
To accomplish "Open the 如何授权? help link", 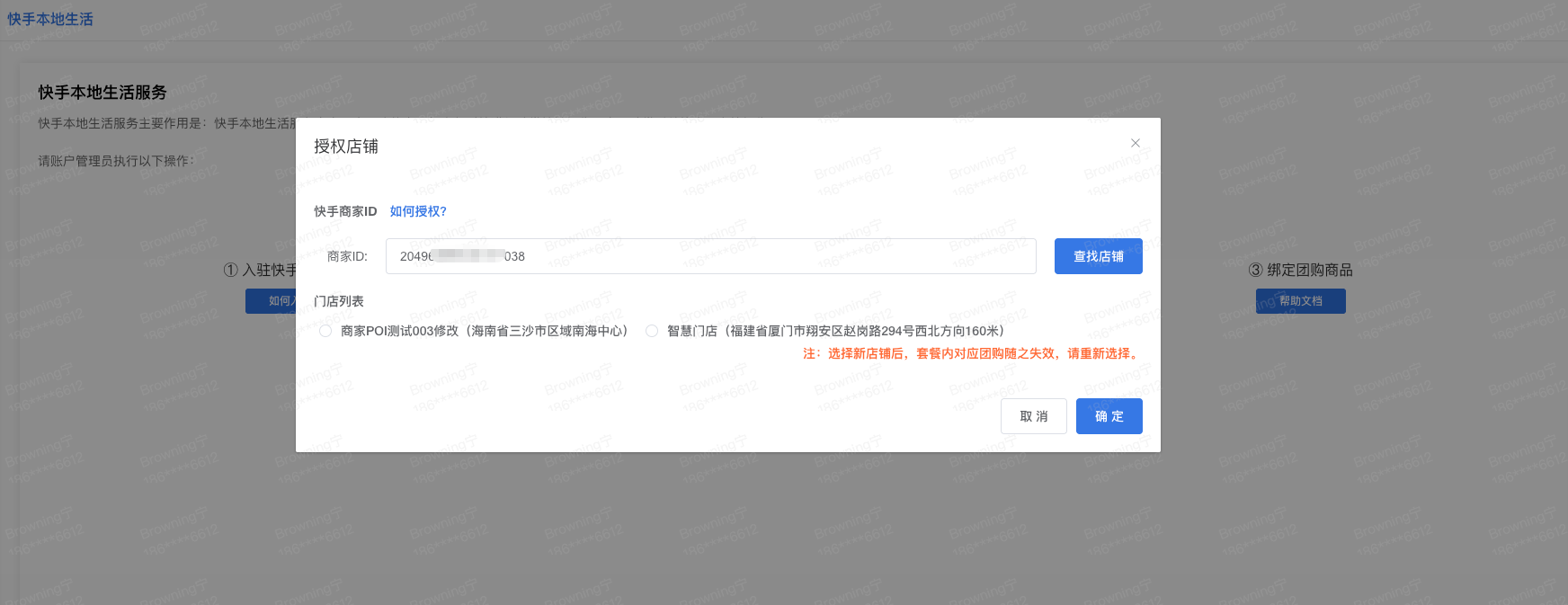I will (418, 211).
